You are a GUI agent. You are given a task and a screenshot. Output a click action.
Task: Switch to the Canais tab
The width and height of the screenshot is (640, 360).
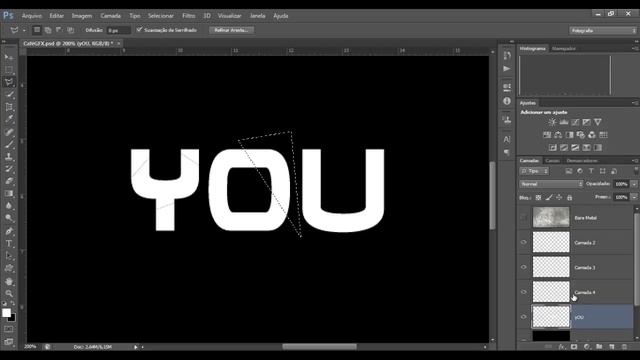pos(552,161)
